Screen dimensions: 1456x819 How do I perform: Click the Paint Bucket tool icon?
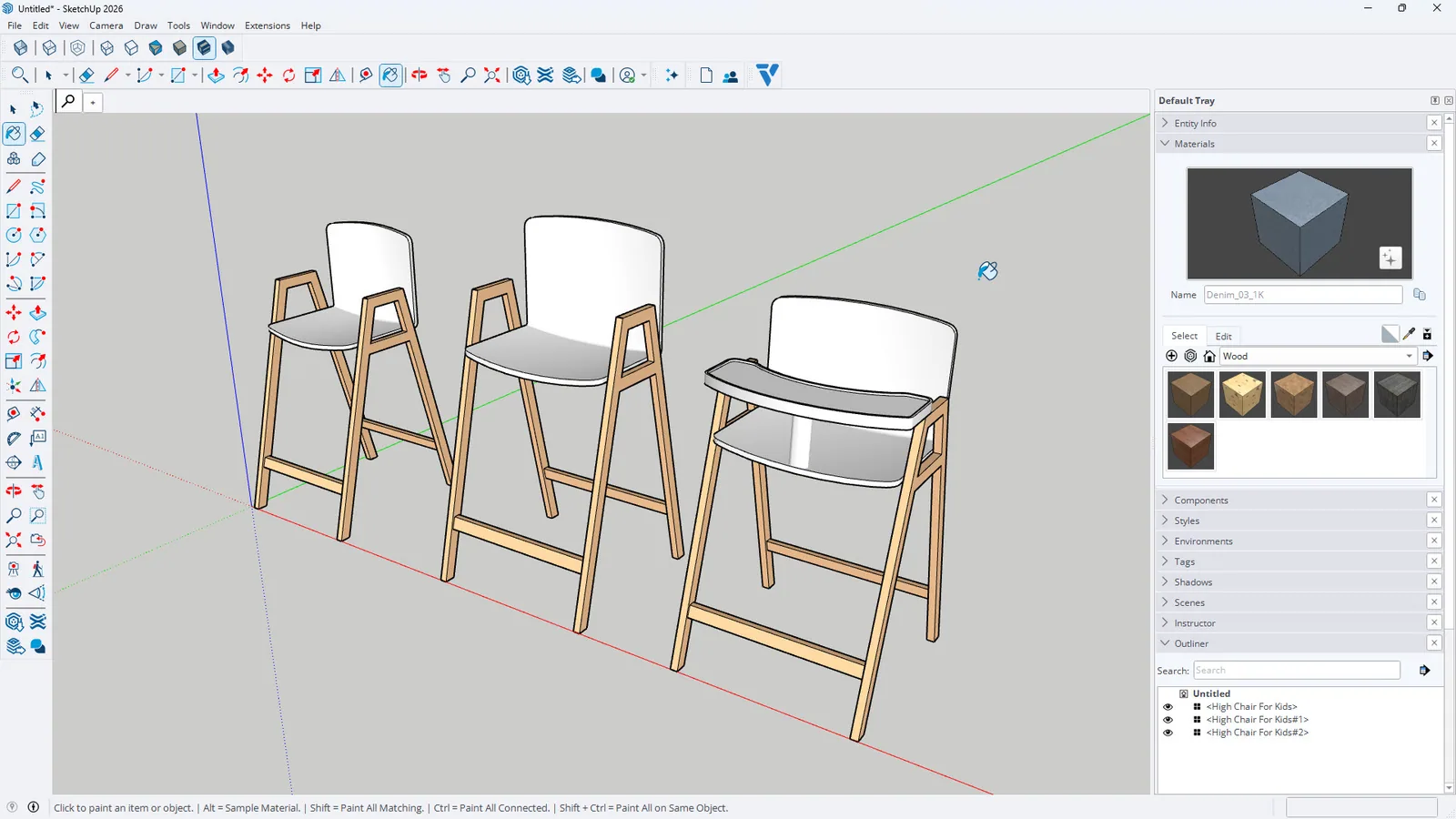14,134
